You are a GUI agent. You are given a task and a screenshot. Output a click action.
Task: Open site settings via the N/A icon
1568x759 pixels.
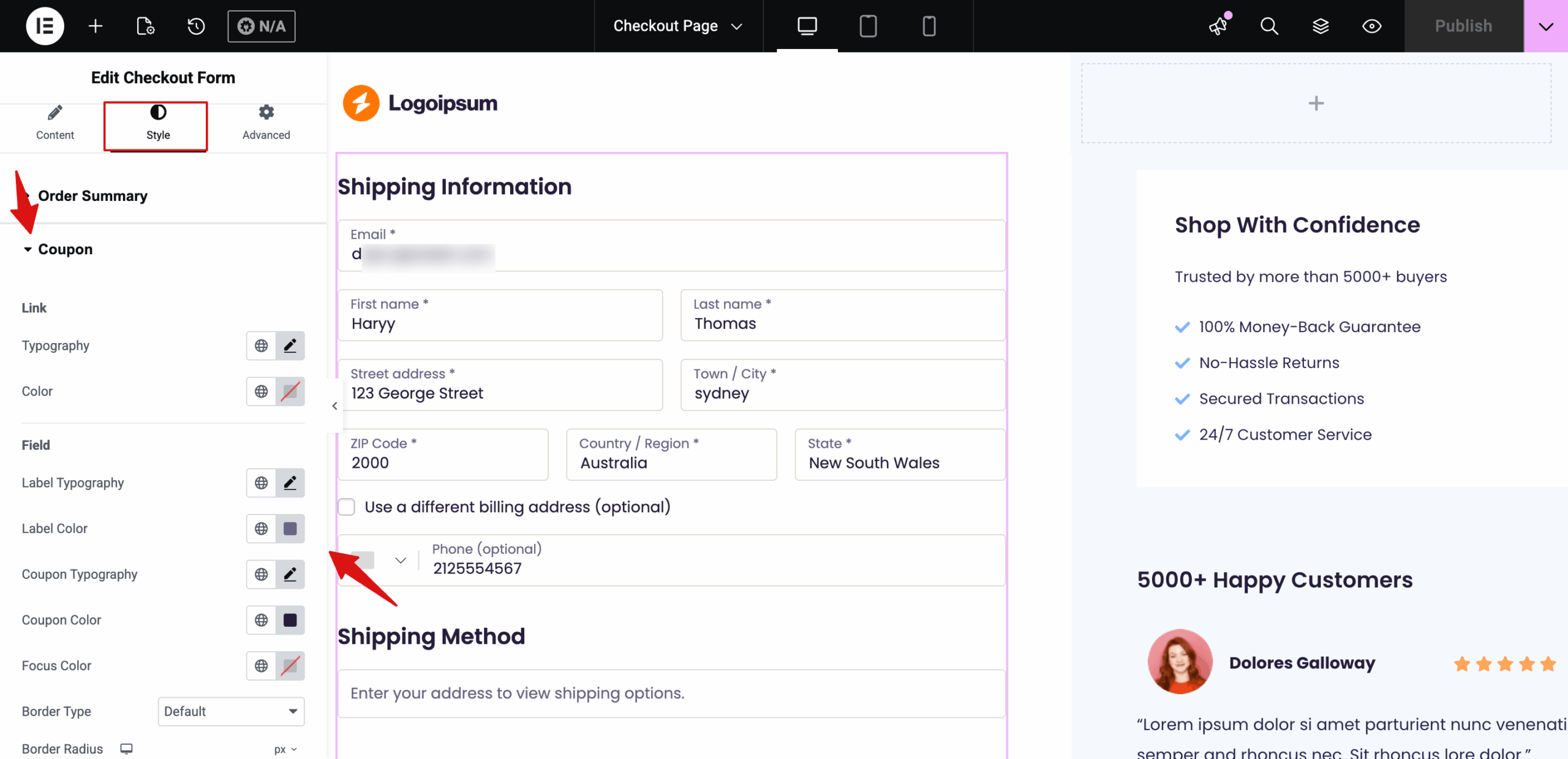262,26
